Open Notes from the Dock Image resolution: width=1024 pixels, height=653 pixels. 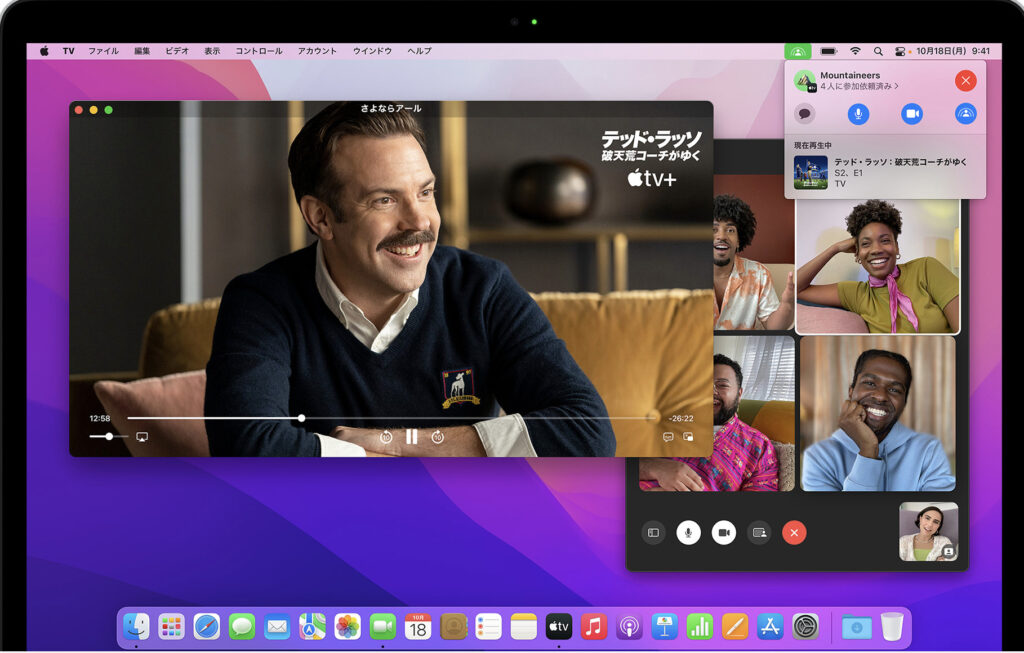[524, 627]
